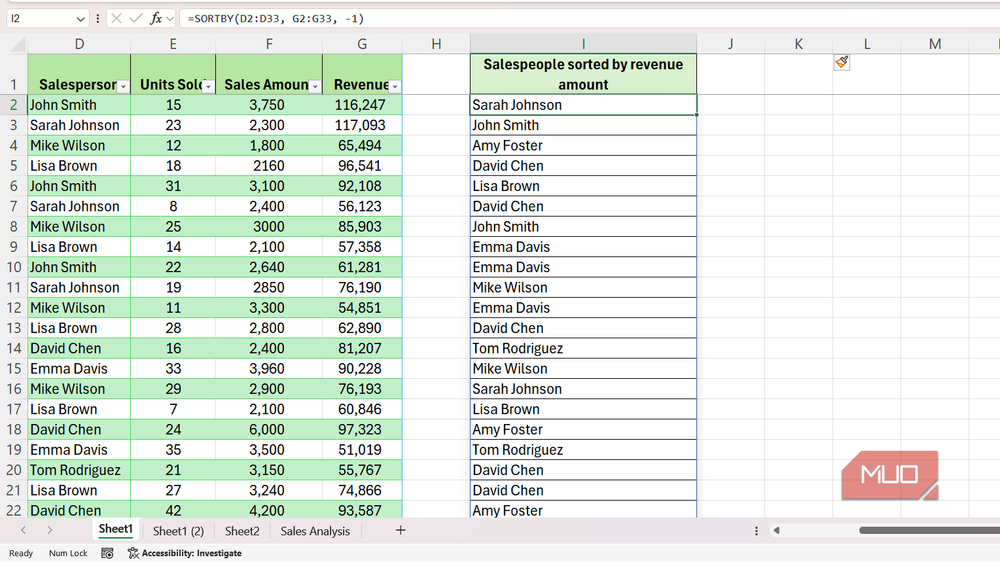The width and height of the screenshot is (1000, 562).
Task: Switch to the Sheet1 tab
Action: click(x=115, y=529)
